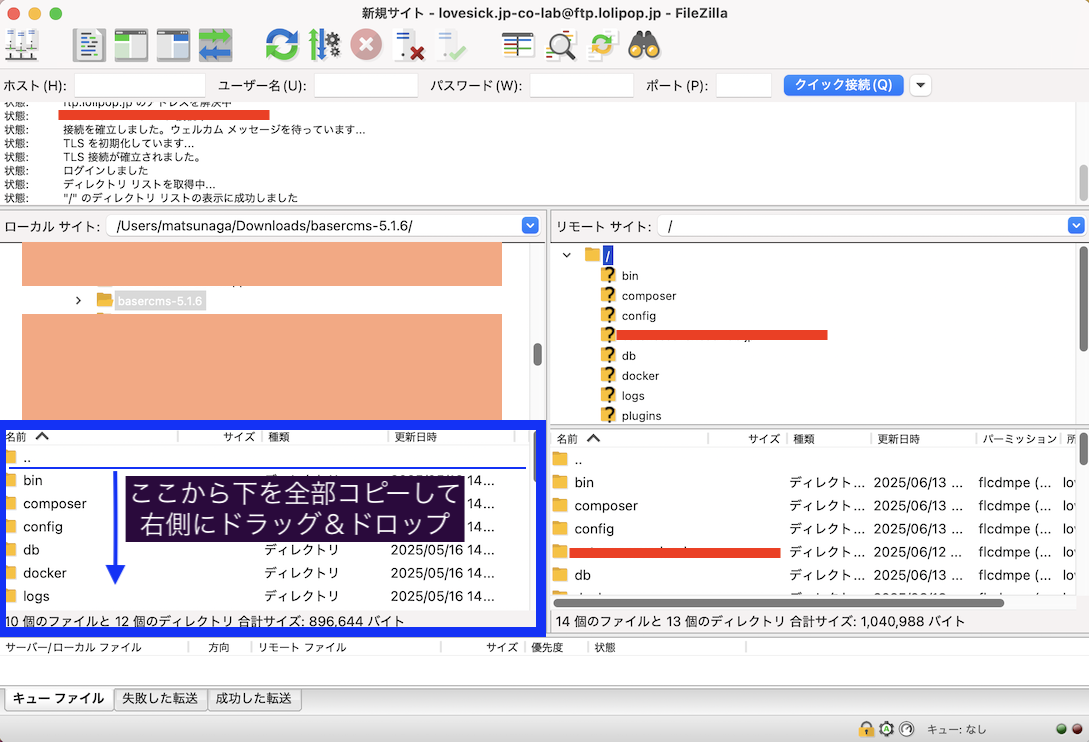Viewport: 1089px width, 742px height.
Task: Click the reconnect to last server icon
Action: (x=451, y=46)
